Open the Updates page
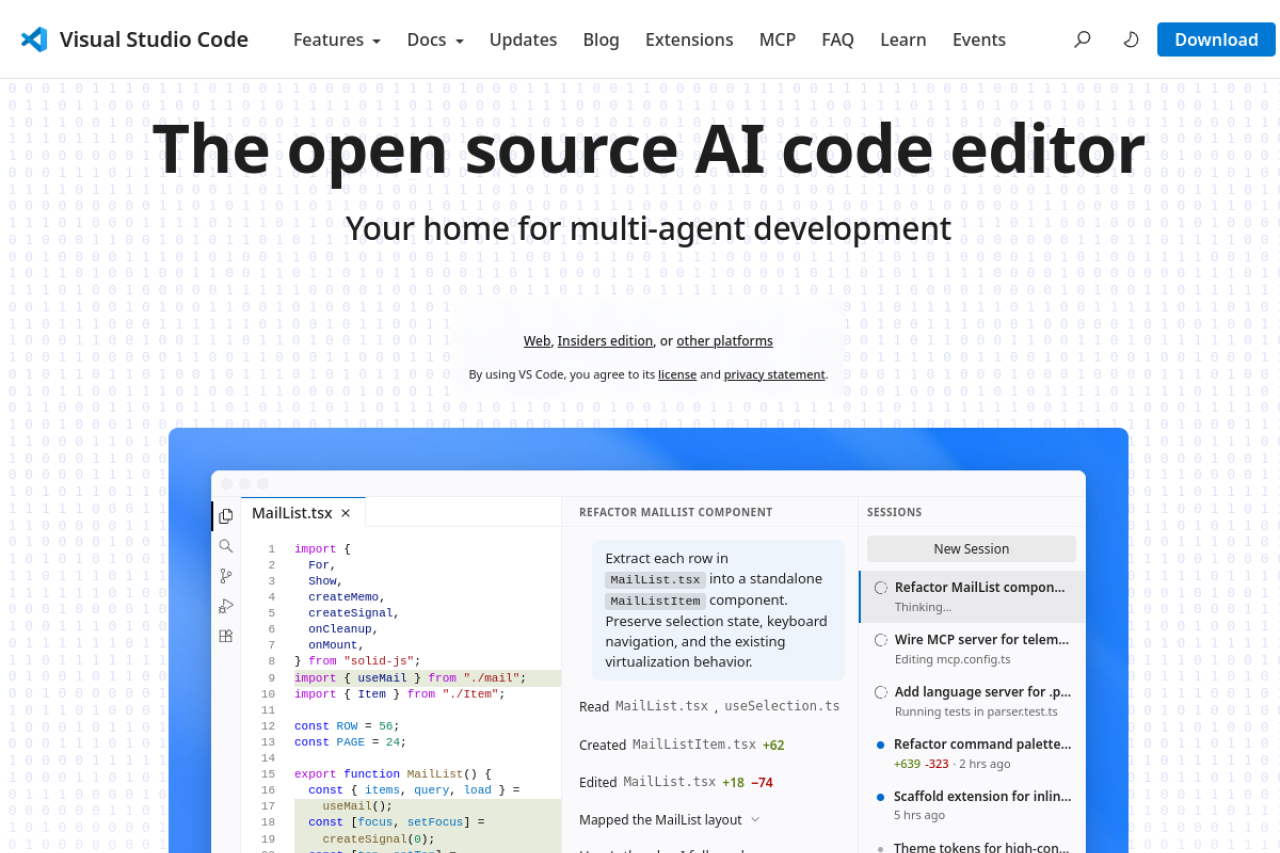 point(523,40)
